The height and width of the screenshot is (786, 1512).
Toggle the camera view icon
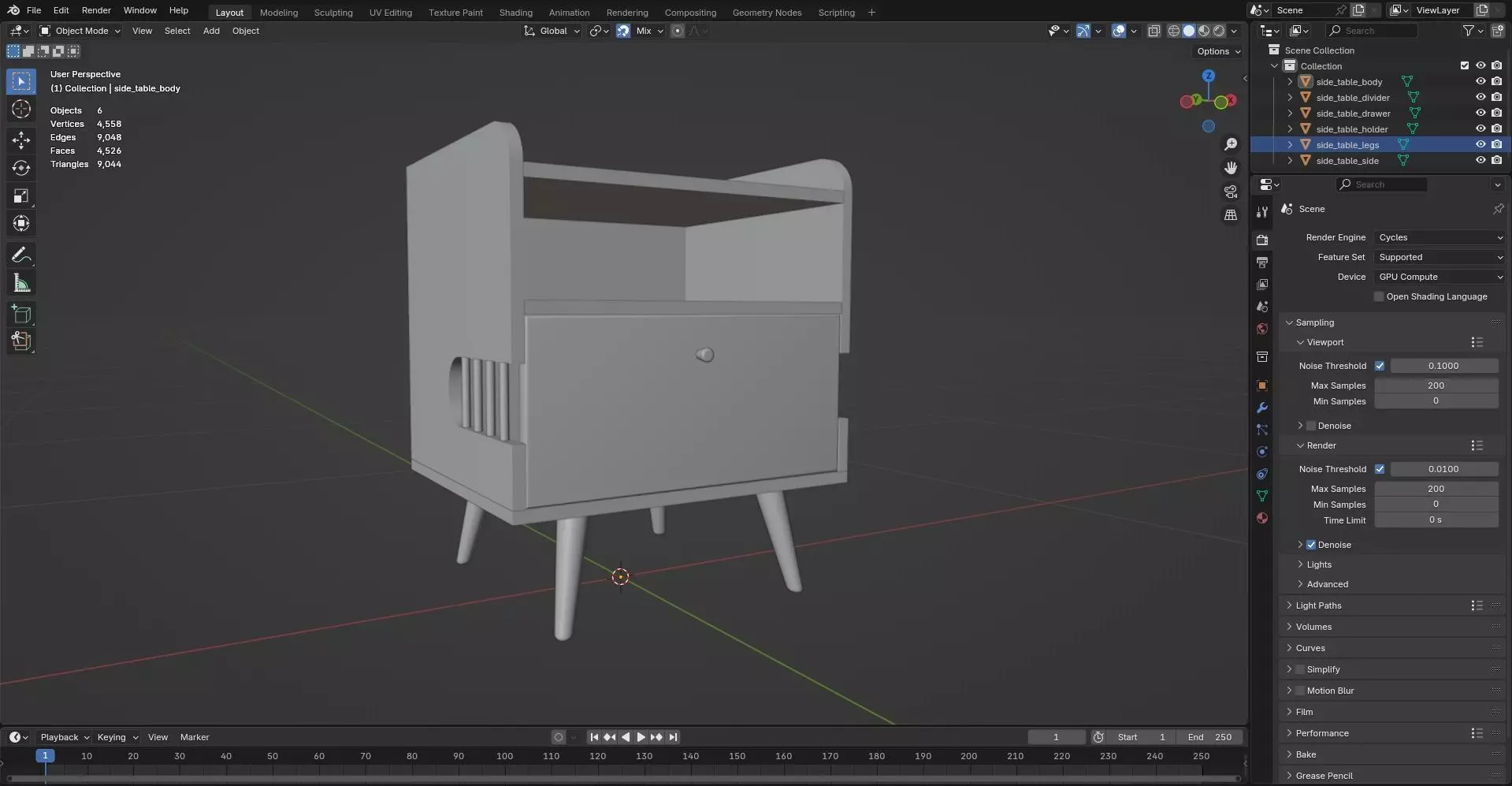[x=1231, y=192]
